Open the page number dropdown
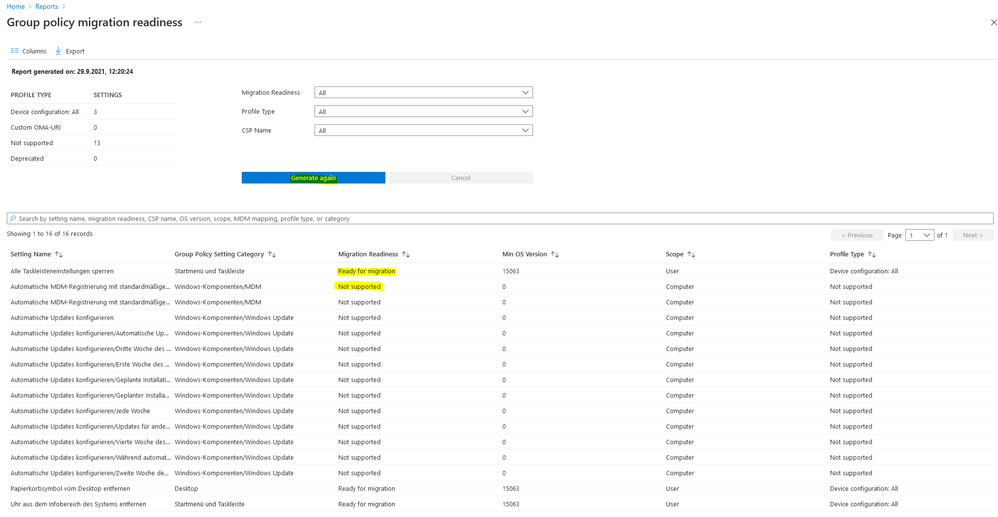Viewport: 998px width, 517px height. 919,235
